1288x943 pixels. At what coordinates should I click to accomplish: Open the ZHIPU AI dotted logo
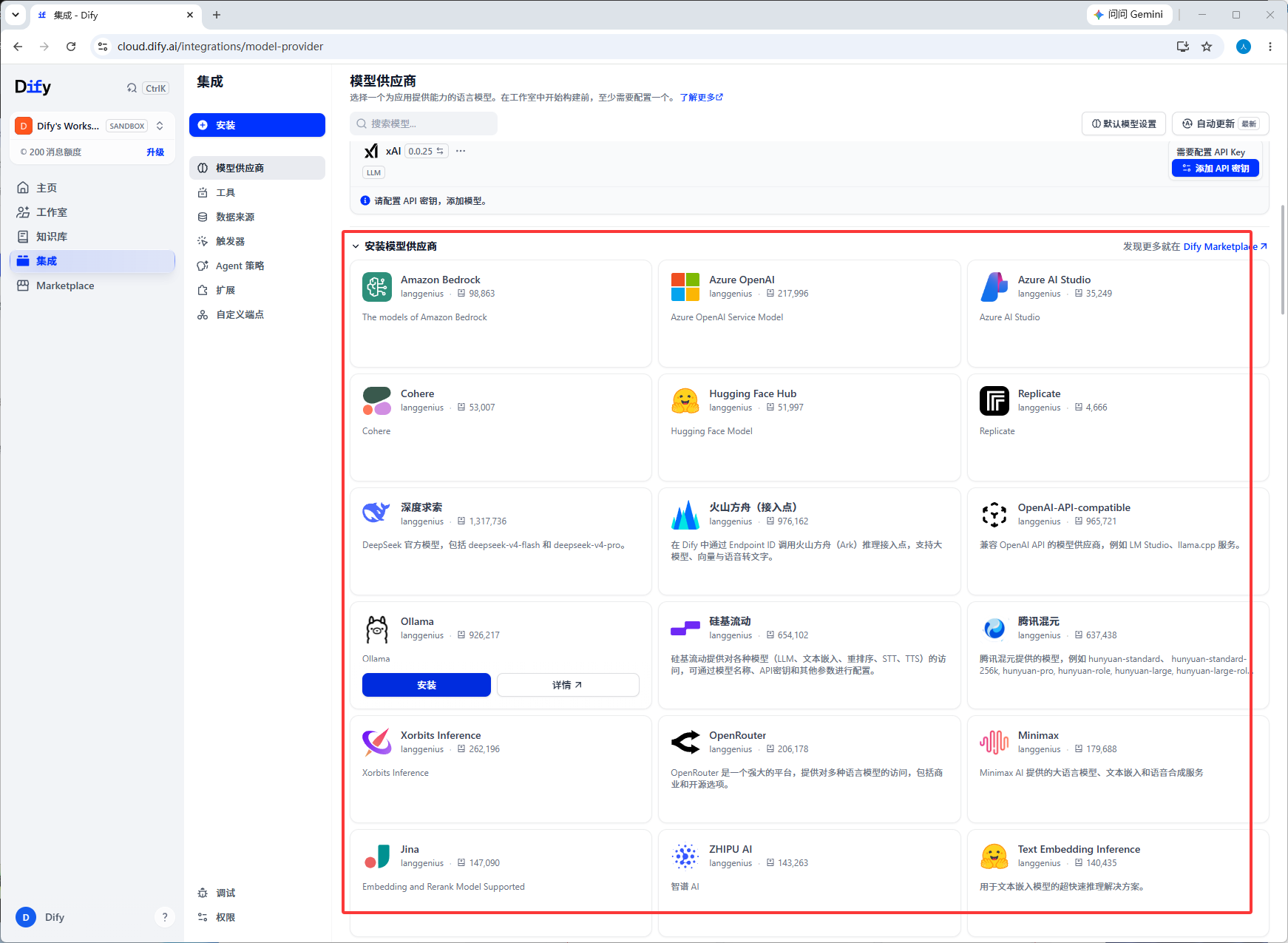[x=685, y=856]
